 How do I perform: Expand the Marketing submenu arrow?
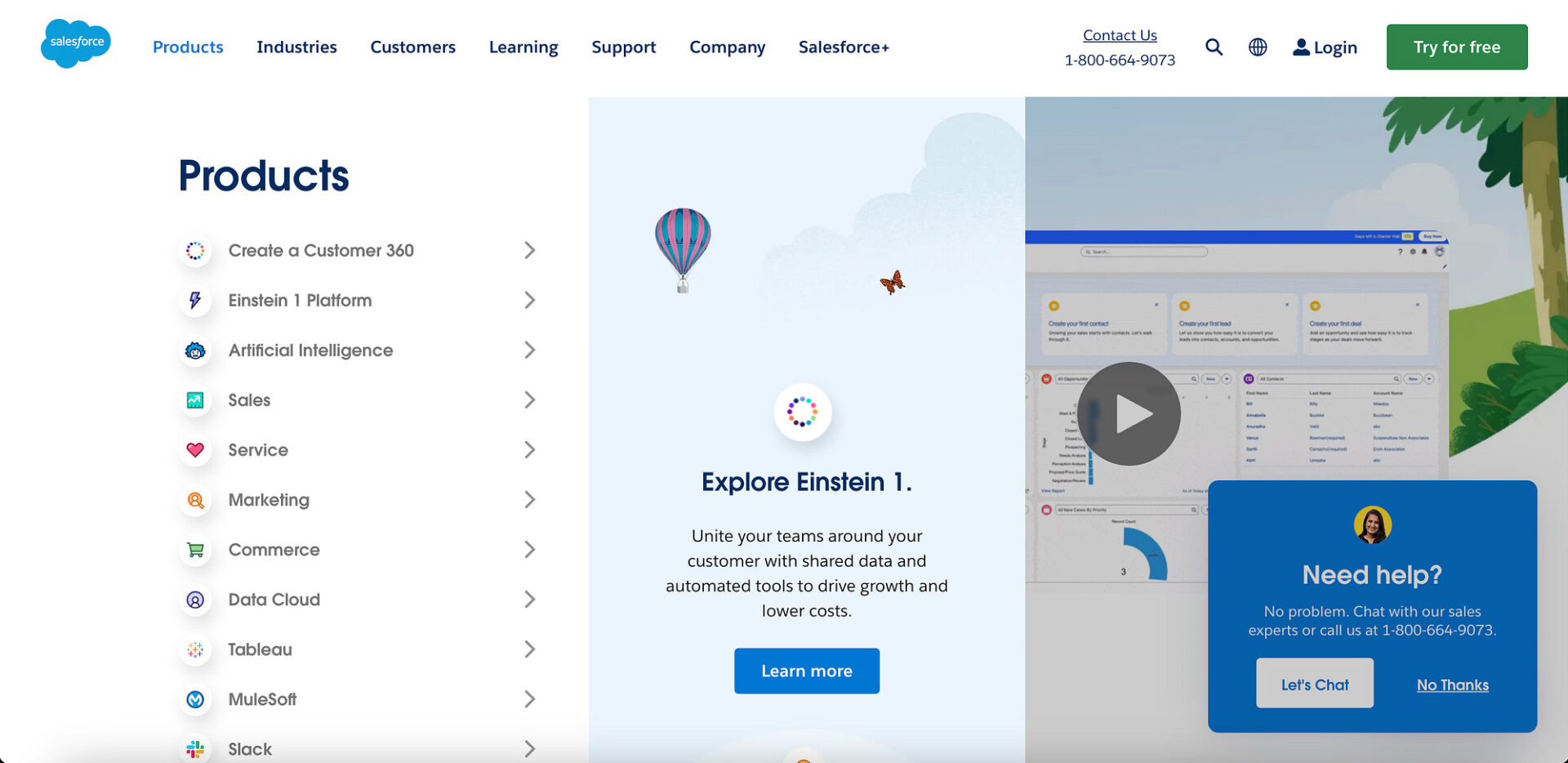click(x=529, y=500)
